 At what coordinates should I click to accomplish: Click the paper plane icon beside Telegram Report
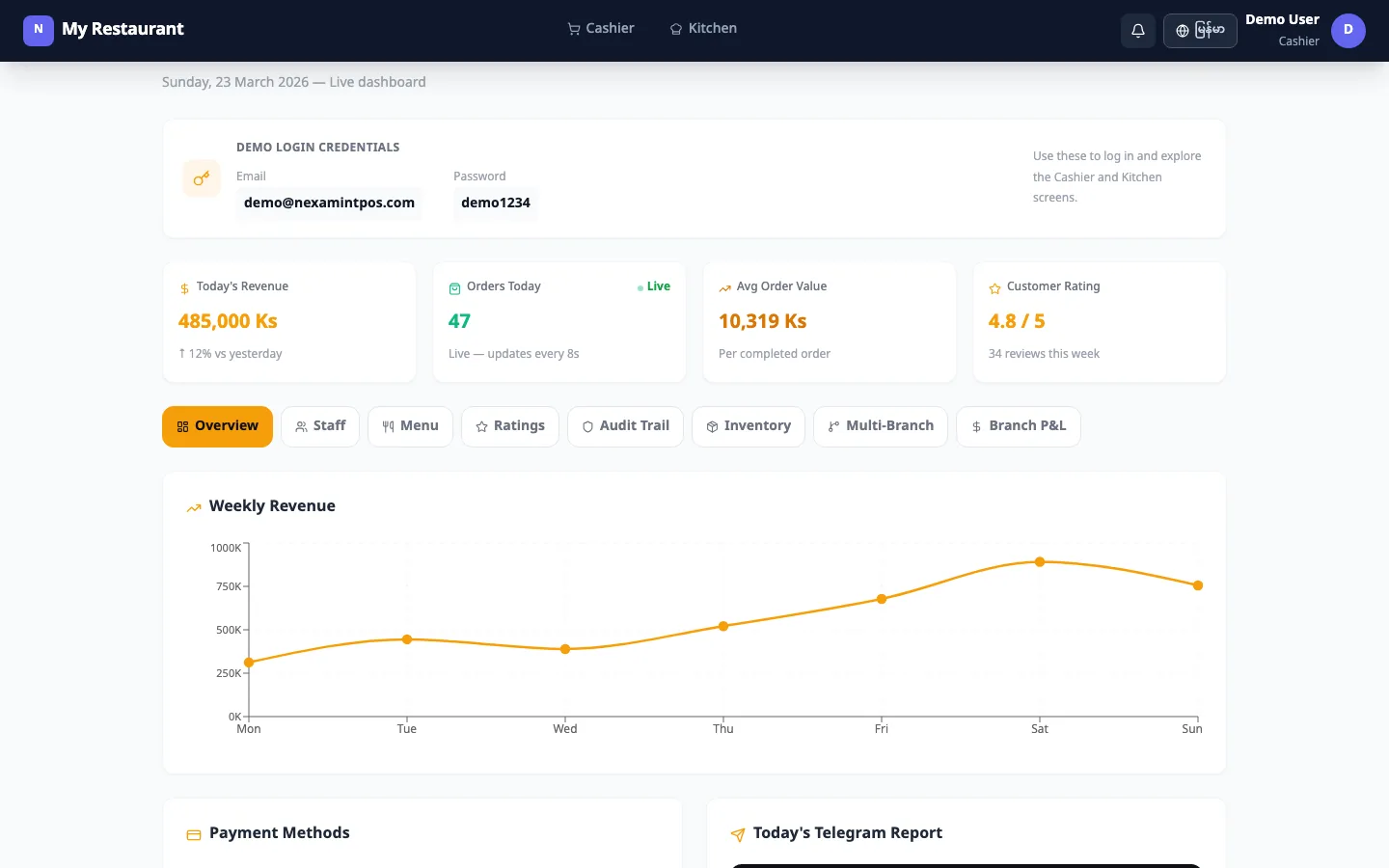(738, 834)
